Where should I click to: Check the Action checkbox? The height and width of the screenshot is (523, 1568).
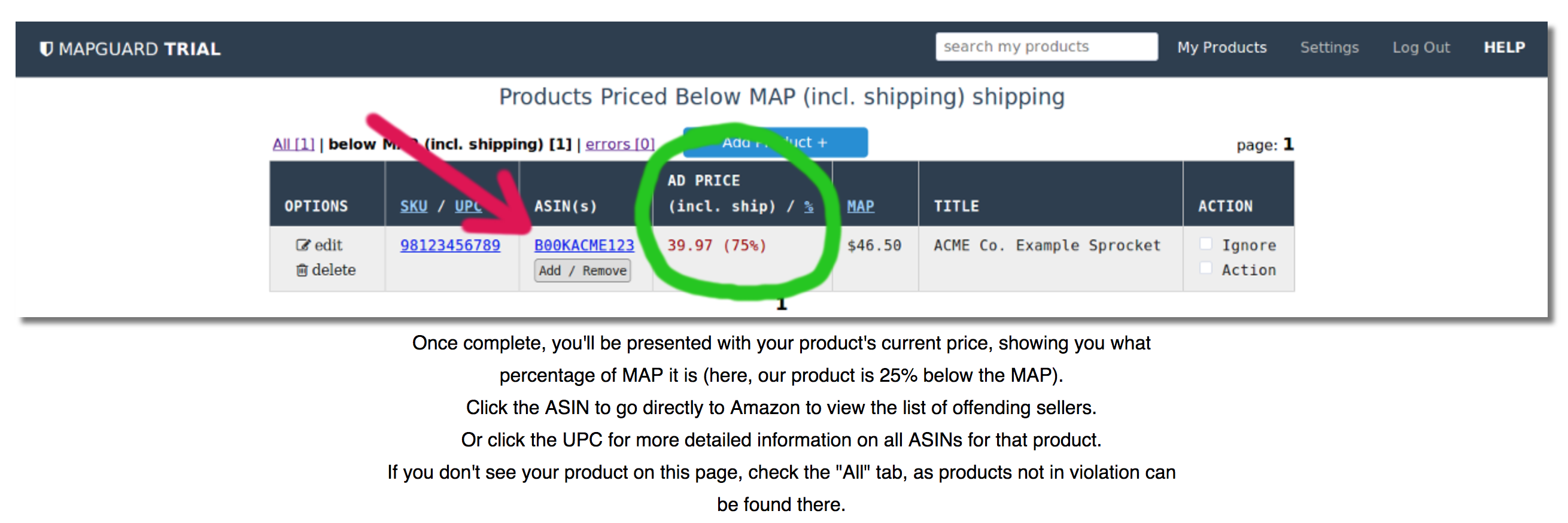(1205, 269)
